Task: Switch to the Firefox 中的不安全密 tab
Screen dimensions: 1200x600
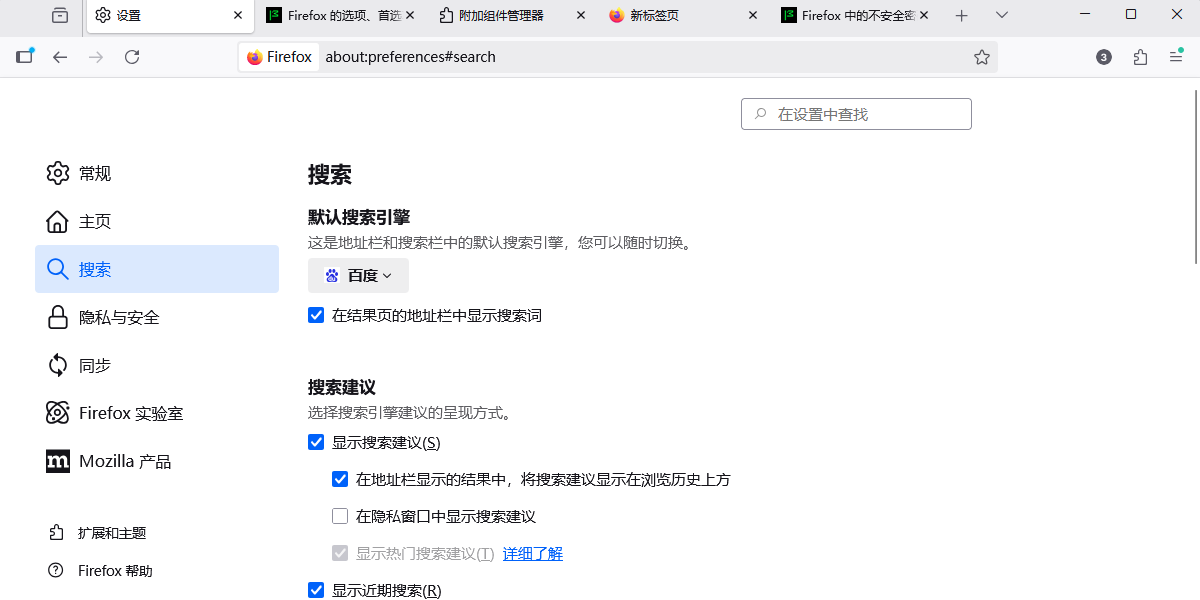Action: pos(856,15)
